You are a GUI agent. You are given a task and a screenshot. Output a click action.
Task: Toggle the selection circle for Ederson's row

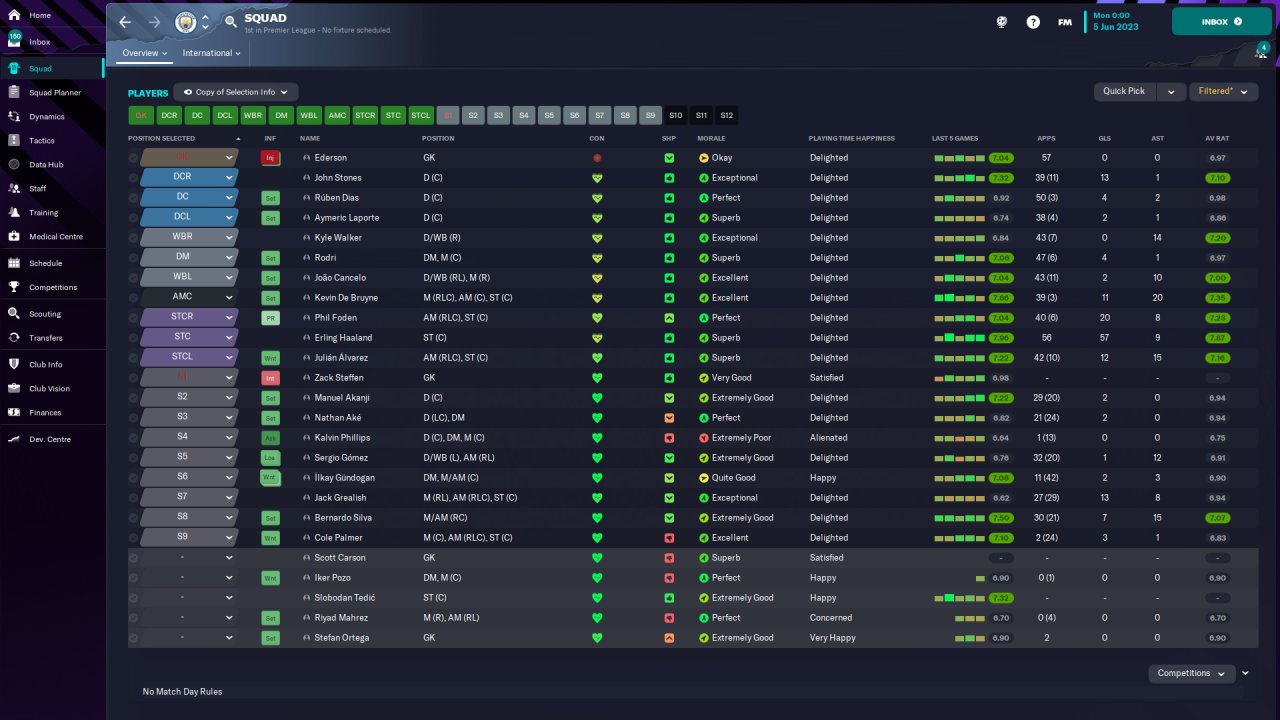pos(134,157)
